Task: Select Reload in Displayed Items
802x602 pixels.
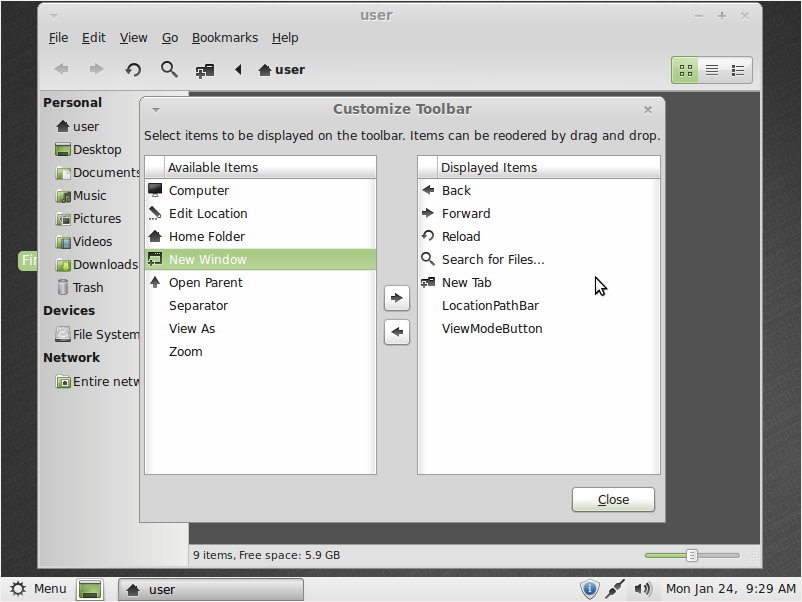Action: [x=539, y=236]
